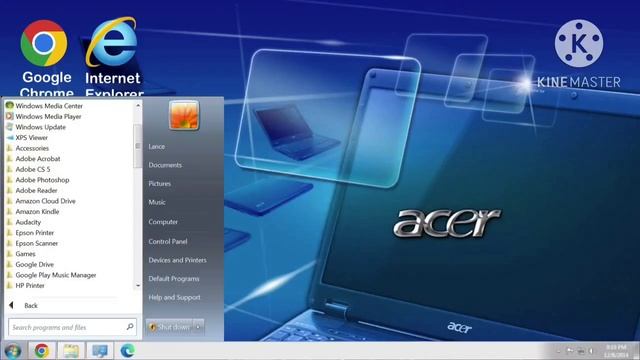
Task: Click the Windows Media Center icon
Action: (x=9, y=105)
